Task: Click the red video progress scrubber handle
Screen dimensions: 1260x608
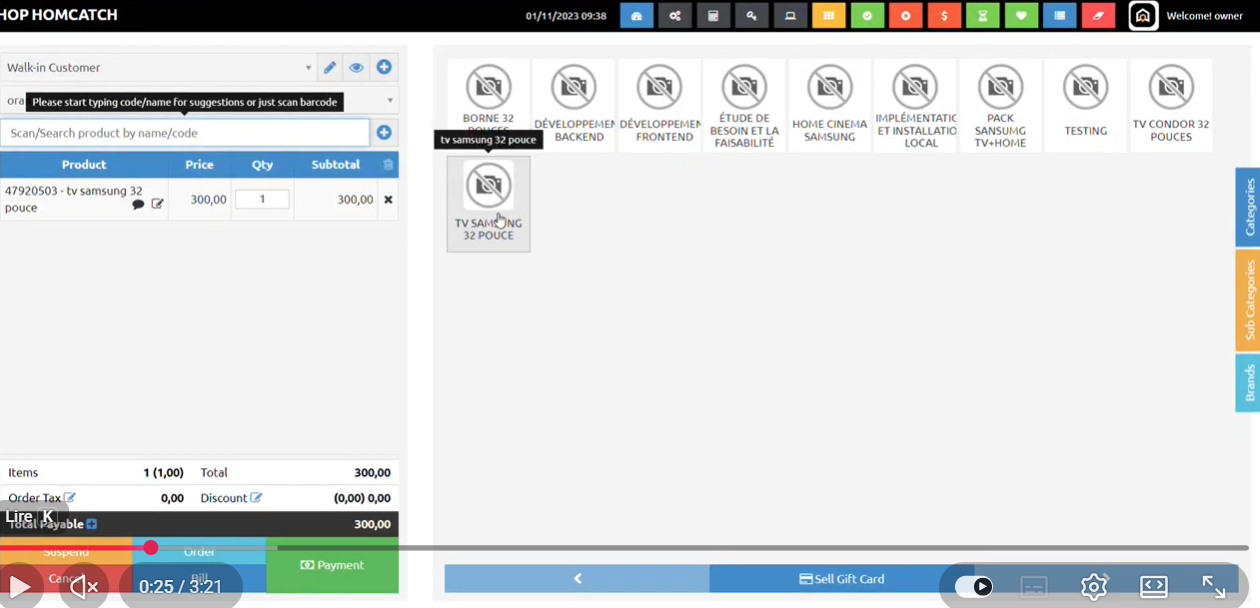Action: point(150,547)
